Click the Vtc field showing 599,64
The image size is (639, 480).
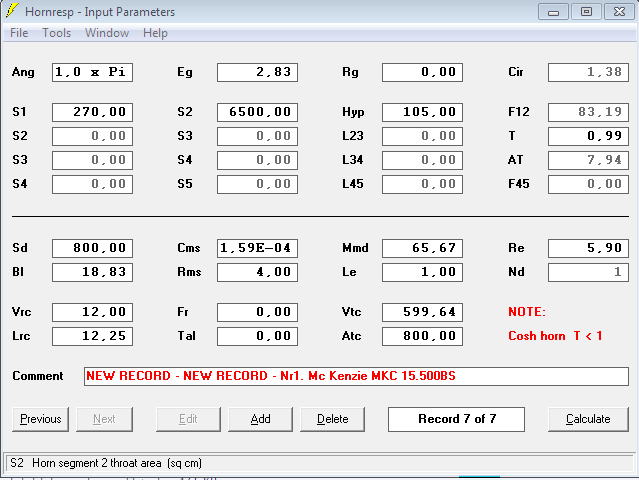422,313
